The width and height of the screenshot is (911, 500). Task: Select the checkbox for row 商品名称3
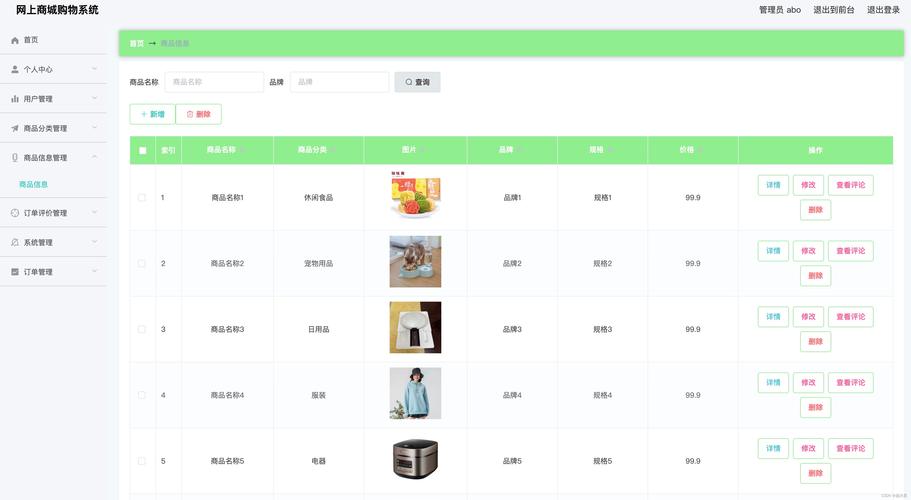tap(142, 329)
